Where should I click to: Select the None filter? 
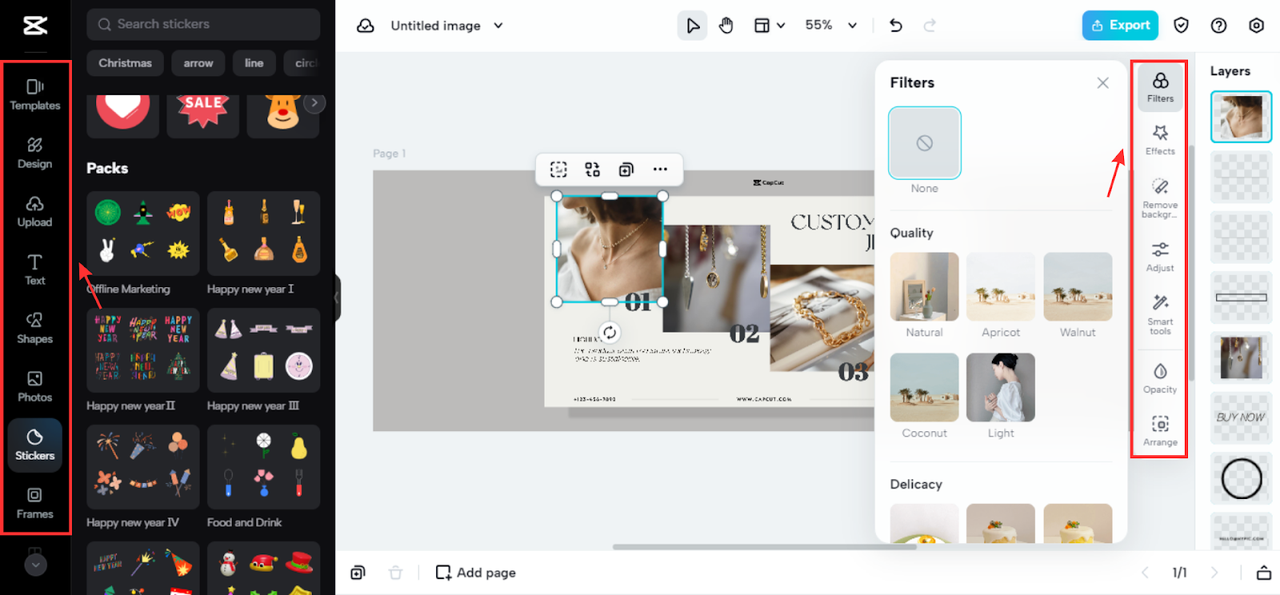coord(924,143)
